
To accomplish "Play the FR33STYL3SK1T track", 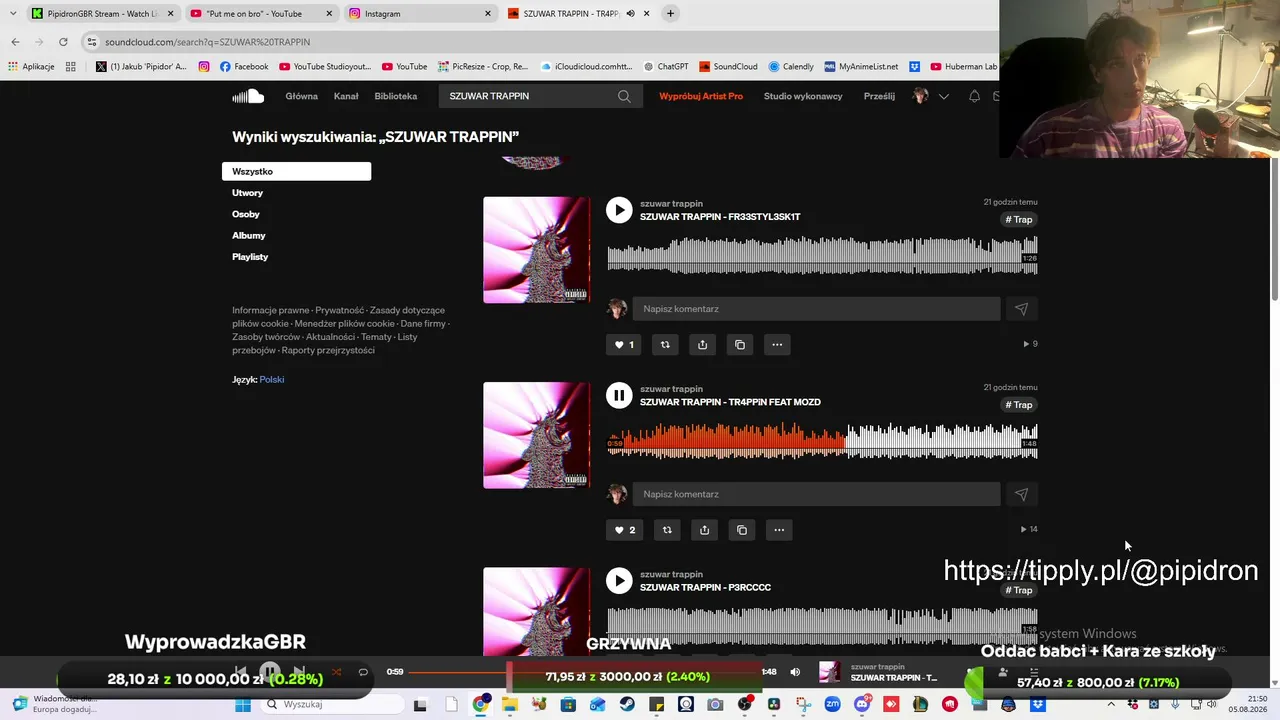I will click(619, 210).
